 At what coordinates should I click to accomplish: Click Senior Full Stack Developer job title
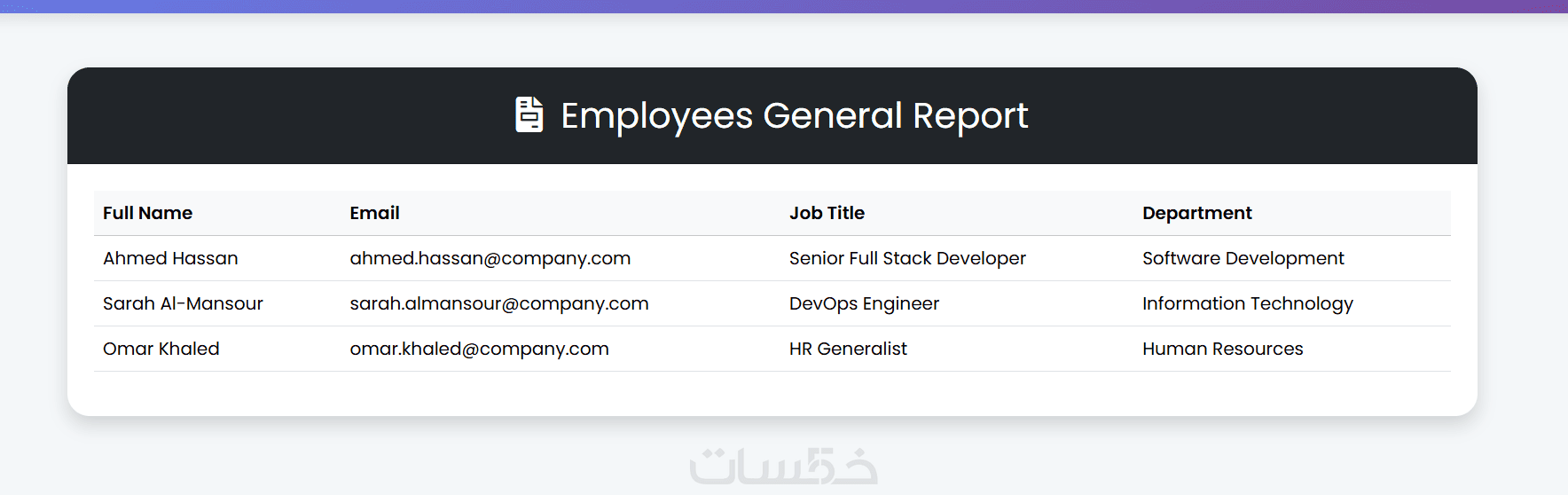[907, 258]
